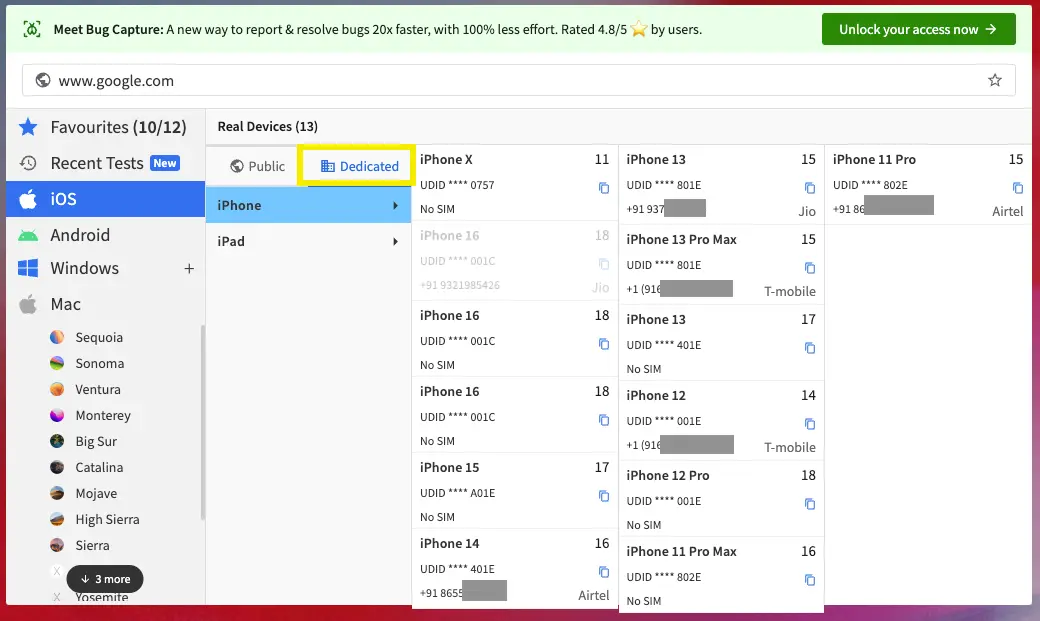
Task: Click the sidebar vertical scrollbar
Action: point(202,420)
